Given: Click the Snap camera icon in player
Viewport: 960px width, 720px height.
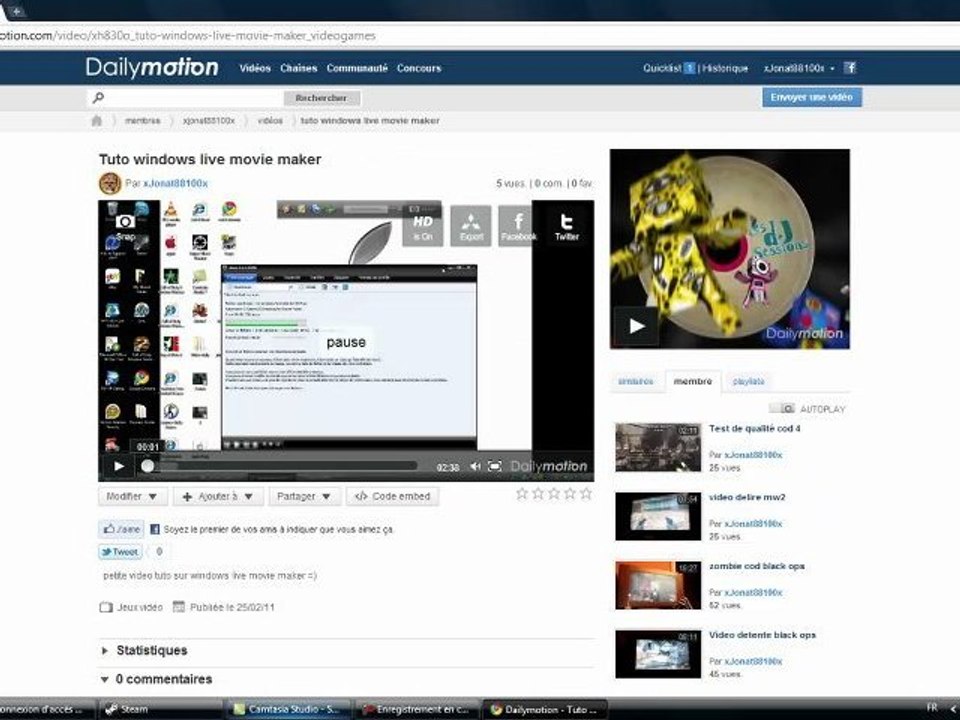Looking at the screenshot, I should coord(125,225).
